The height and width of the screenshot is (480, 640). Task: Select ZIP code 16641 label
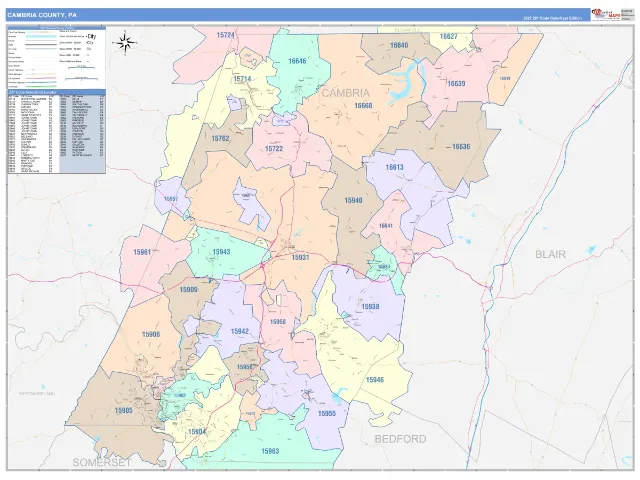click(386, 226)
